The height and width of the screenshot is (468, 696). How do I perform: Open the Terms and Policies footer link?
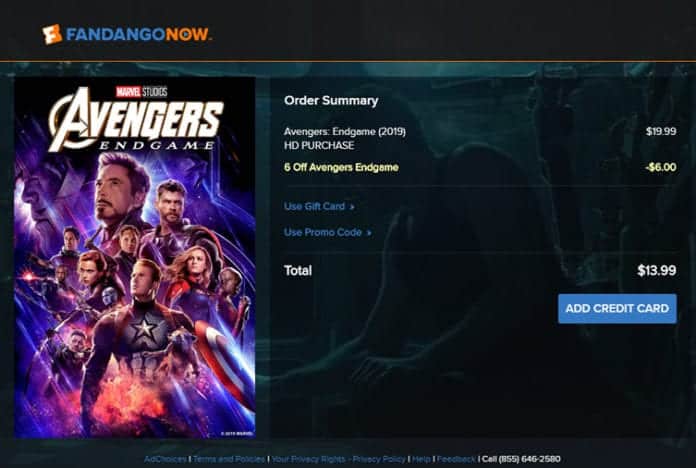point(229,459)
